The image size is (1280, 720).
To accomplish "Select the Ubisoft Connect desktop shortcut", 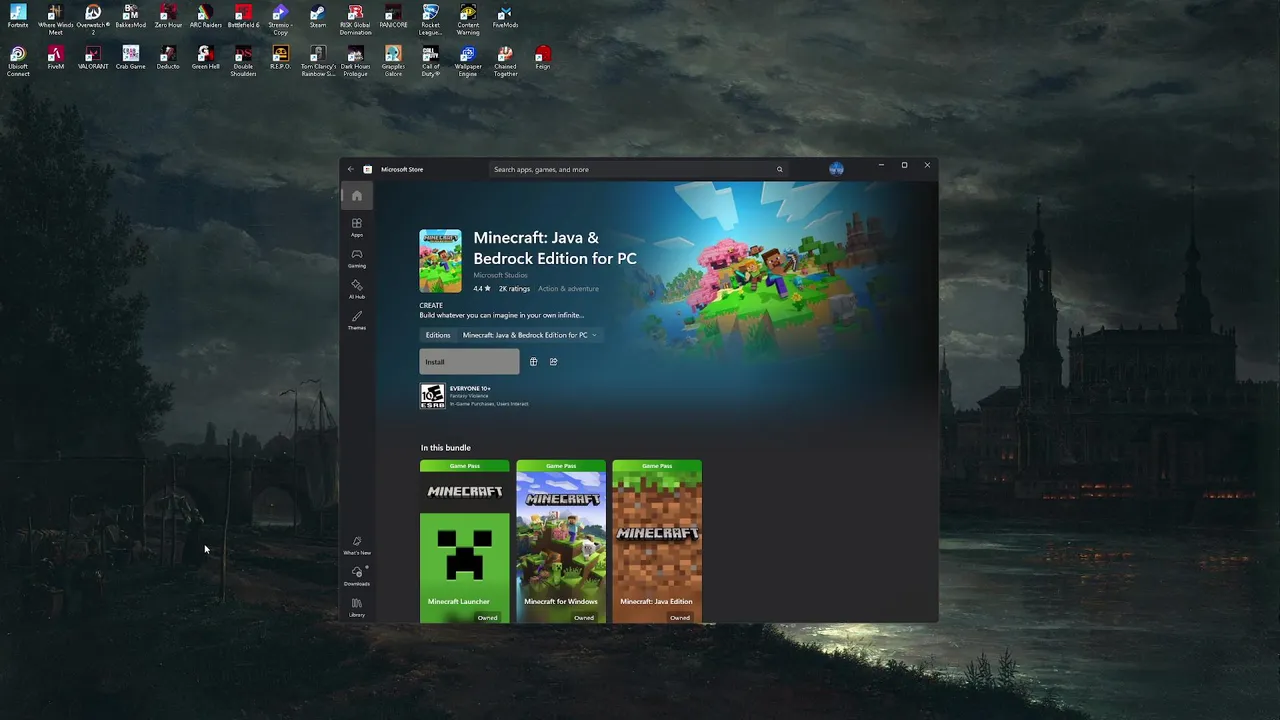I will click(x=18, y=61).
